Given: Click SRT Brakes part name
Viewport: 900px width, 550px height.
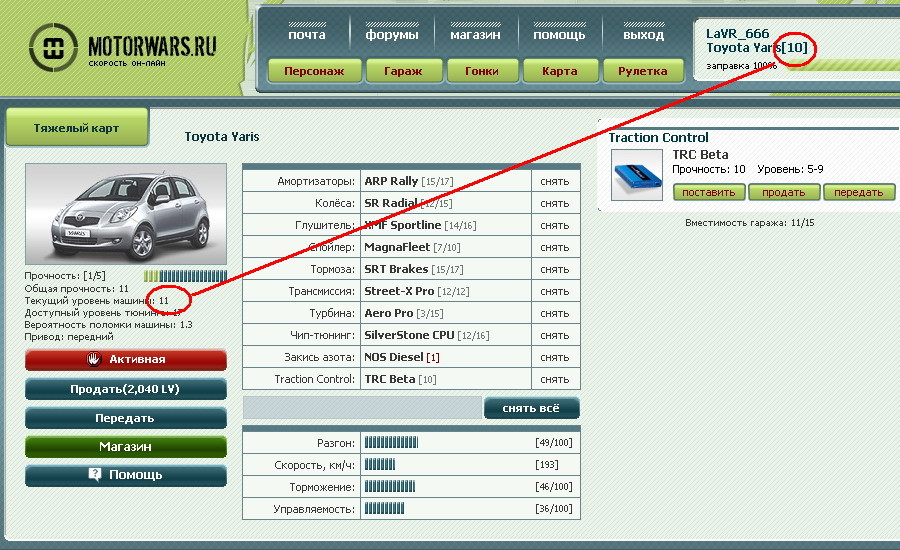Looking at the screenshot, I should click(396, 269).
